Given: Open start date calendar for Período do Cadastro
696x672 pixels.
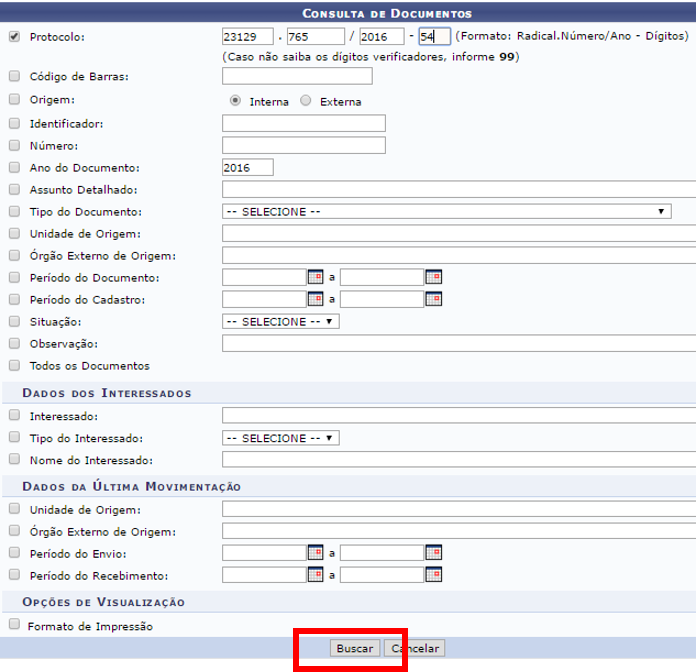Looking at the screenshot, I should point(315,299).
